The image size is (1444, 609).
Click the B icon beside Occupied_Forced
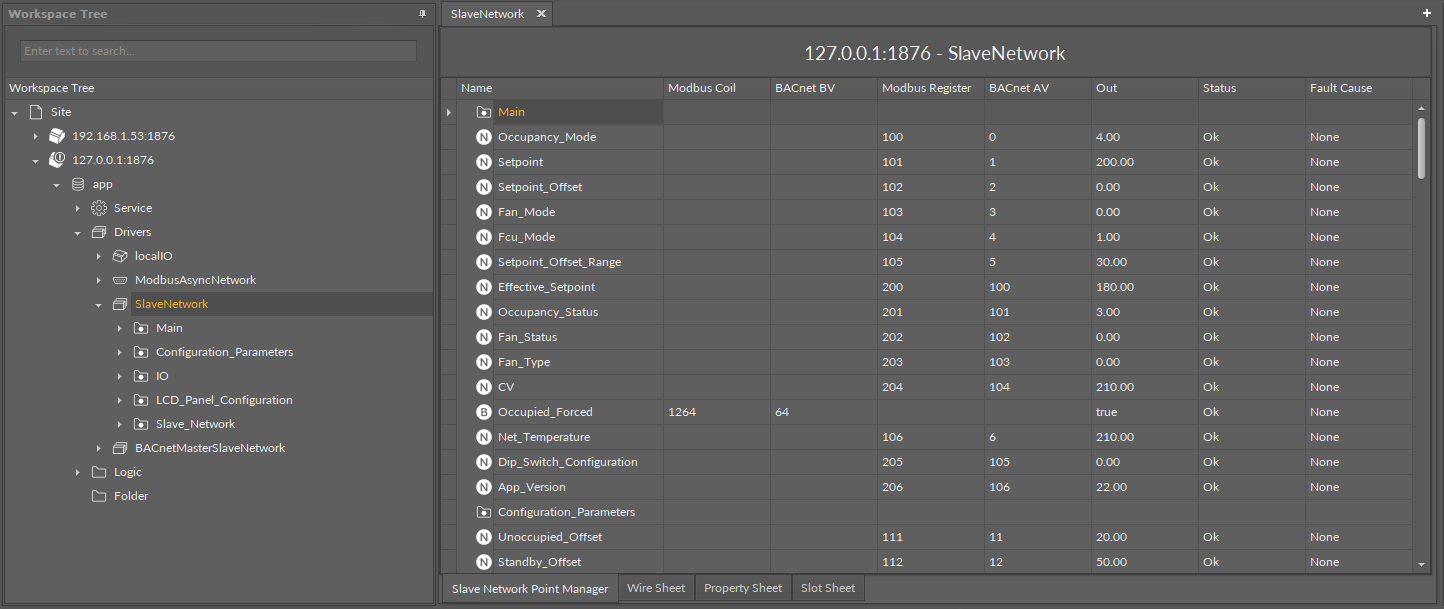point(484,412)
